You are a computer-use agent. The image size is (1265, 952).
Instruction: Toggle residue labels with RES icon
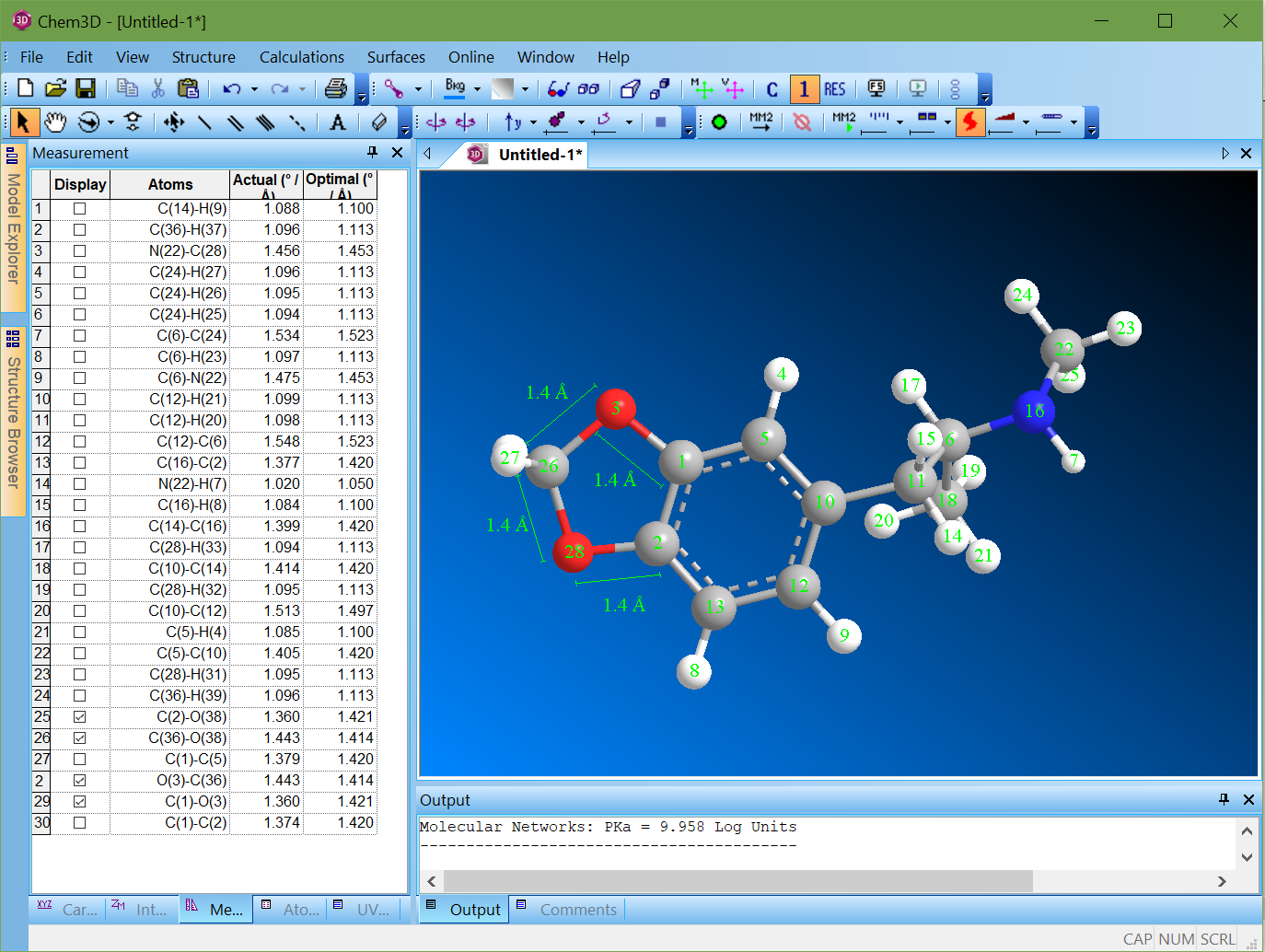coord(835,88)
